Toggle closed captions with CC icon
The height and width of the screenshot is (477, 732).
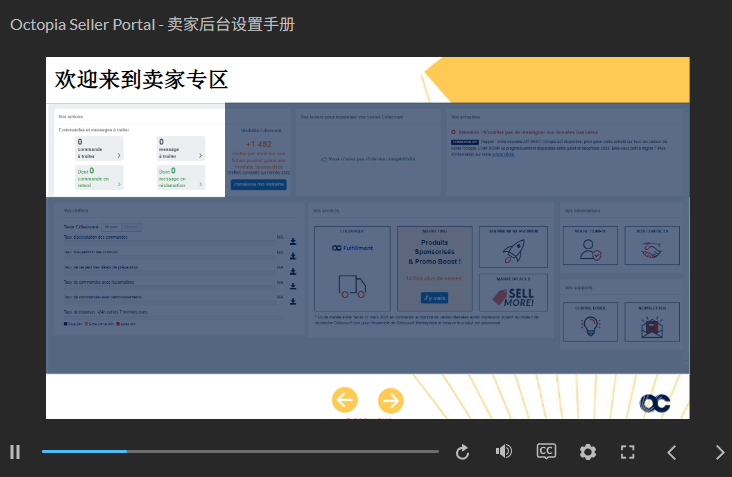(x=546, y=451)
